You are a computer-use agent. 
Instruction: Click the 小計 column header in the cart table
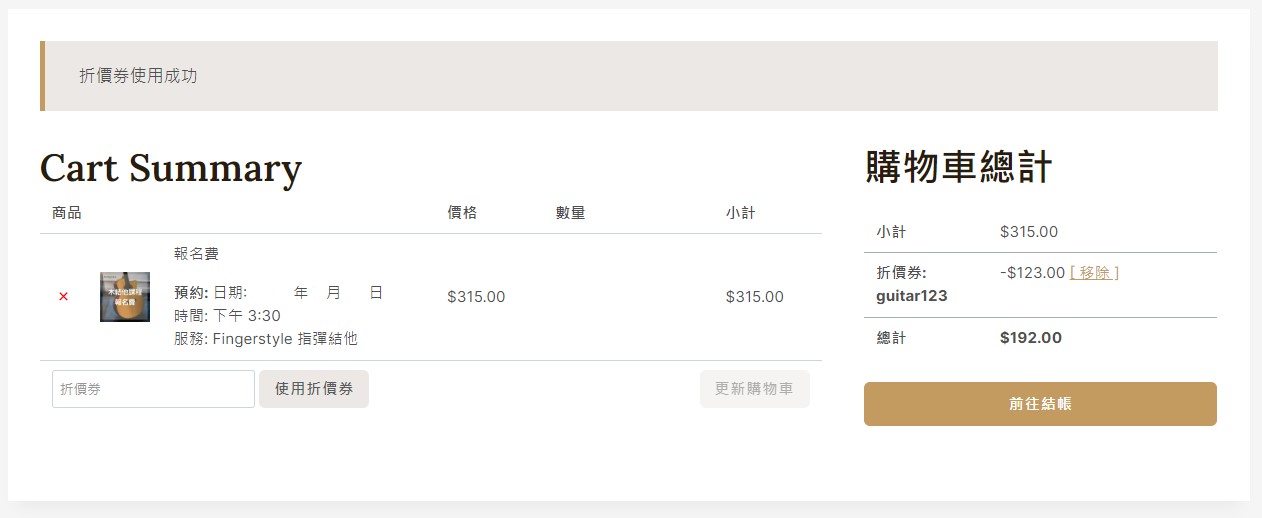(x=740, y=213)
